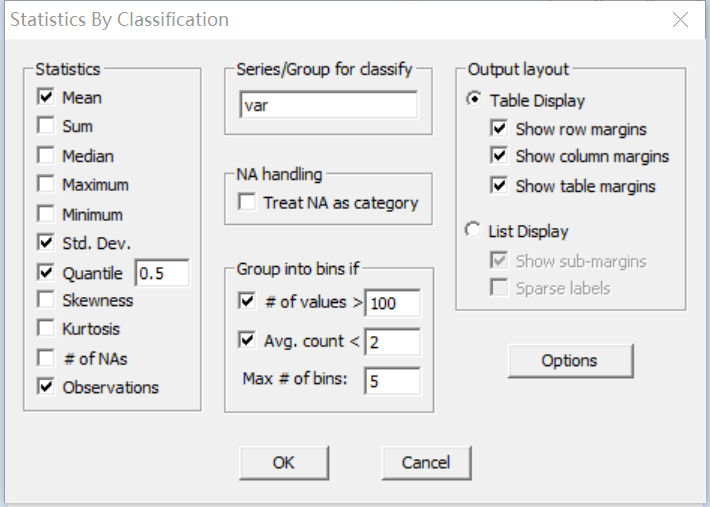The image size is (710, 507).
Task: Click the Max # of bins field
Action: pos(392,381)
